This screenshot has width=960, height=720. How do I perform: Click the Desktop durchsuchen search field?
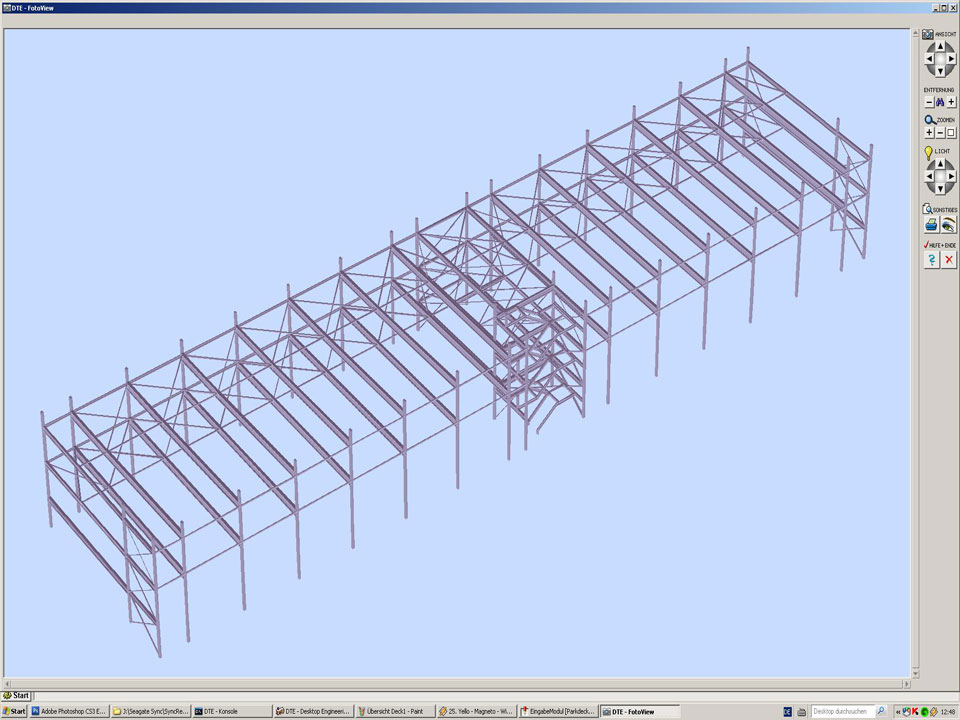[x=842, y=711]
